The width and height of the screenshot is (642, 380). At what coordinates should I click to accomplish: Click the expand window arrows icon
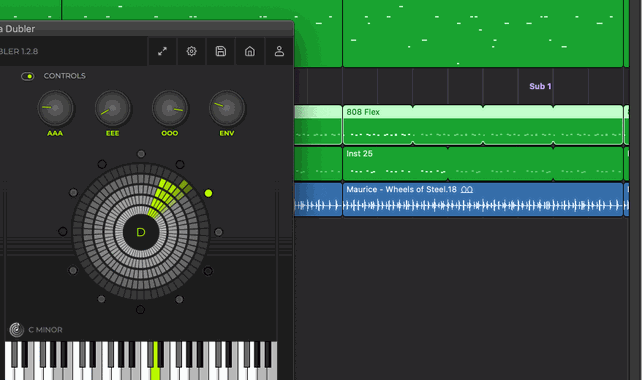click(x=163, y=51)
